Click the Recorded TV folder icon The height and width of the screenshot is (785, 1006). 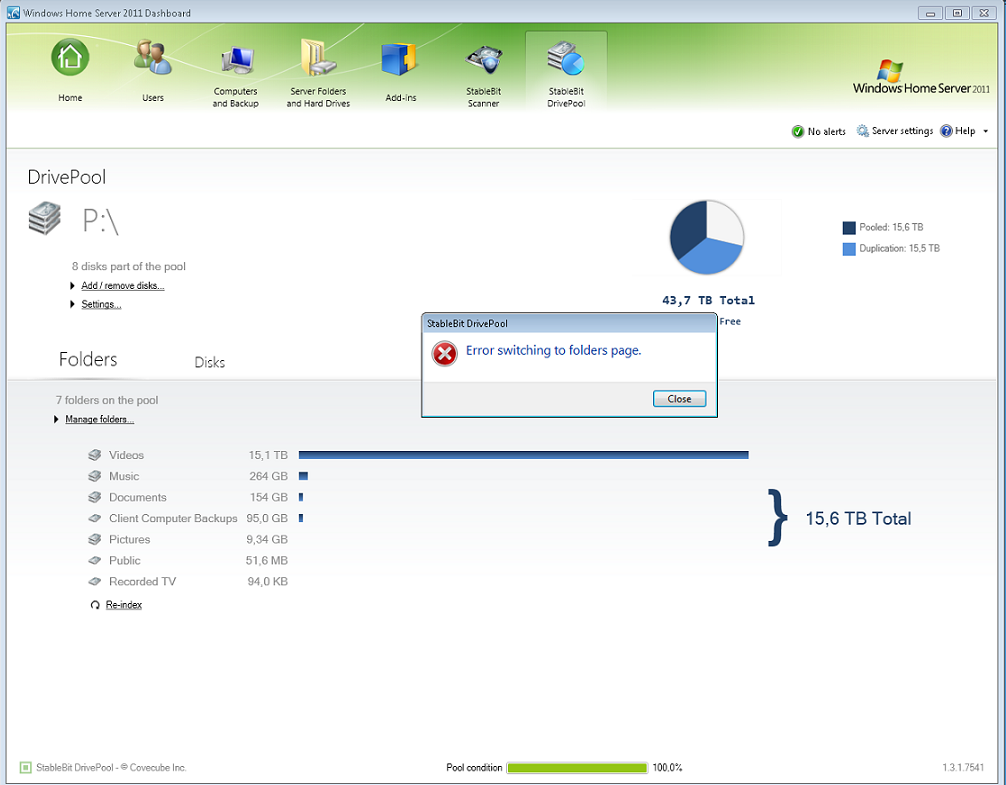(94, 582)
